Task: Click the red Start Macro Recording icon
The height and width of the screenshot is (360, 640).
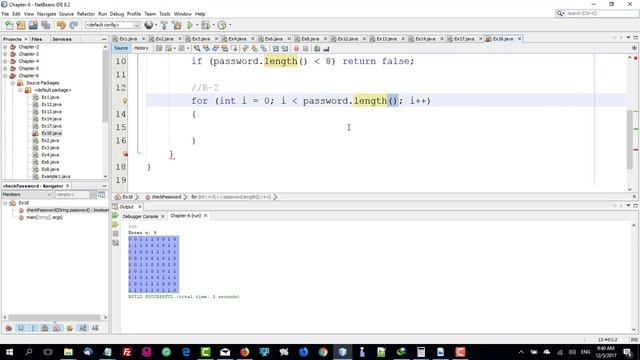Action: [x=296, y=49]
